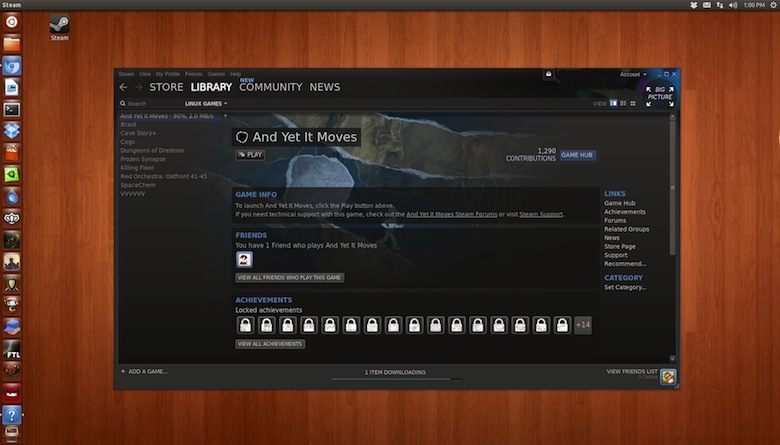Switch to detail view layout
This screenshot has height=445, width=780.
click(x=613, y=103)
